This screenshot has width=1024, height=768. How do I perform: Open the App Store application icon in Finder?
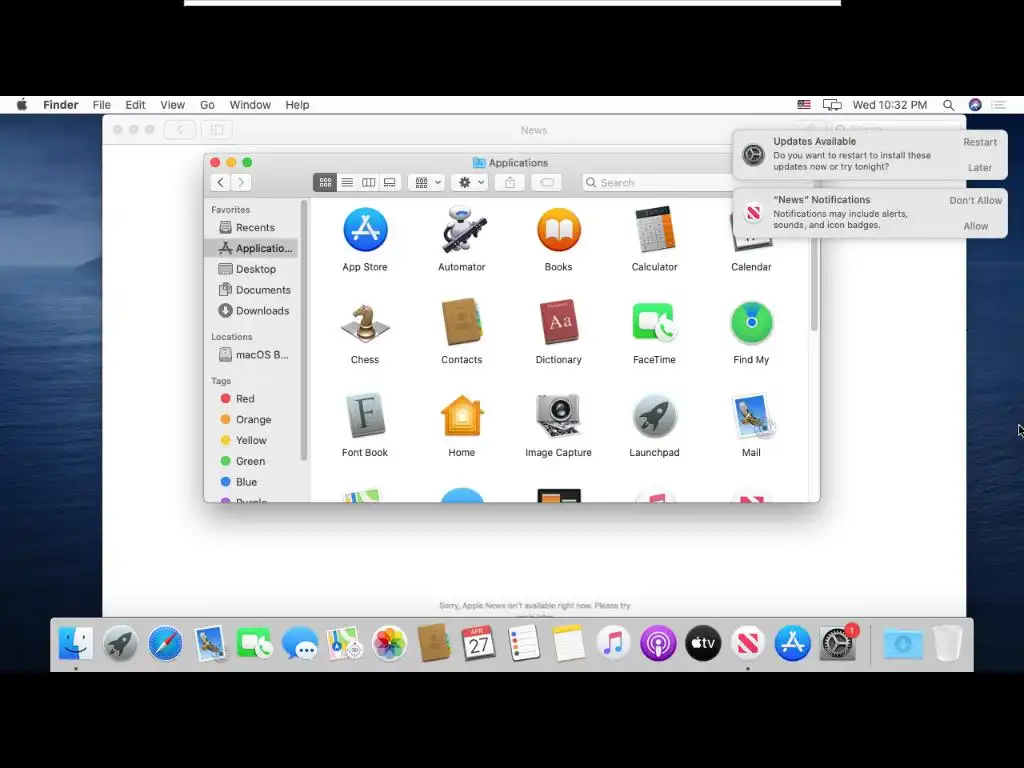pyautogui.click(x=365, y=230)
